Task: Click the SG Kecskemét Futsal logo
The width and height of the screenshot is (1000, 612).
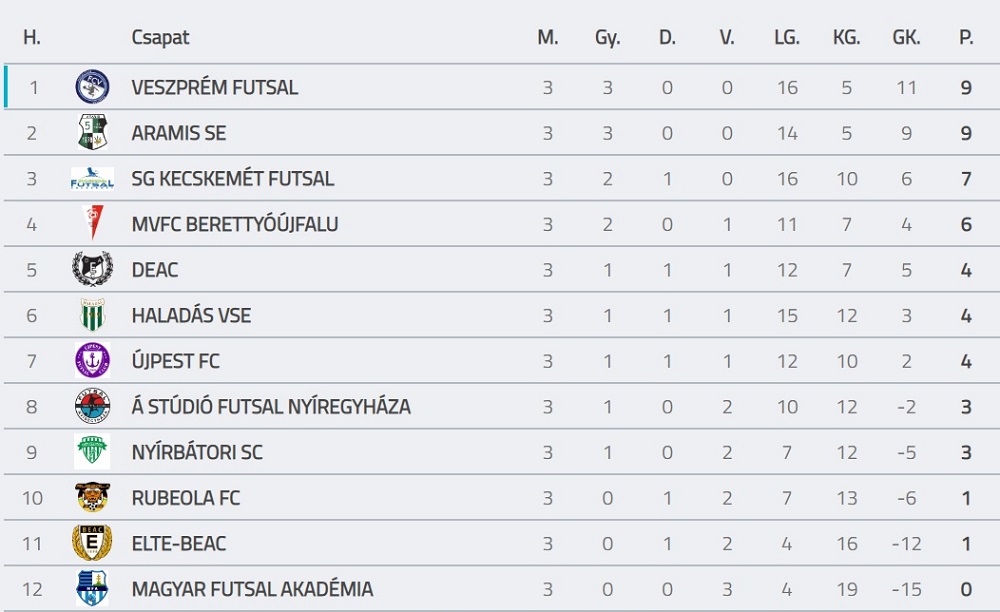Action: 93,179
